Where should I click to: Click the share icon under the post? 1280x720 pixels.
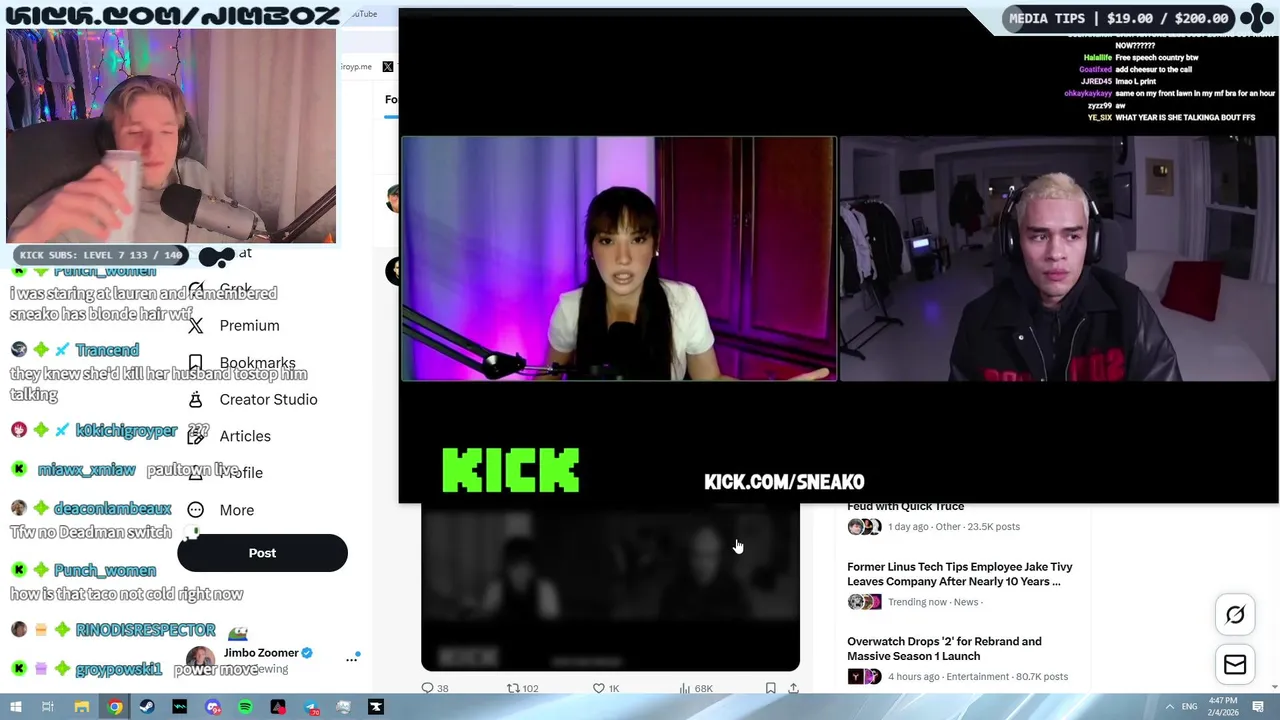coord(793,688)
